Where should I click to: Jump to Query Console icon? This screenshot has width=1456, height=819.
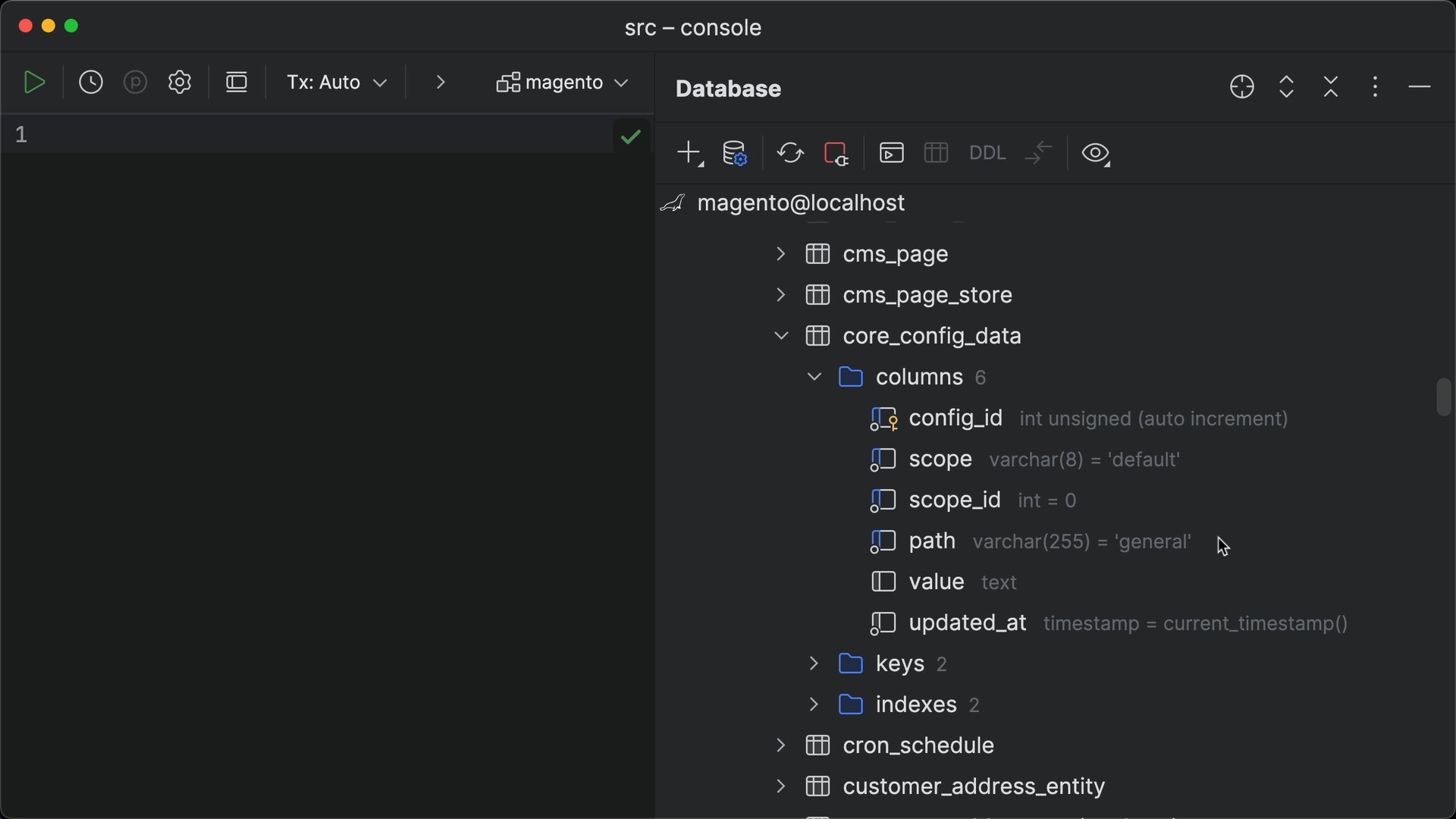tap(892, 153)
